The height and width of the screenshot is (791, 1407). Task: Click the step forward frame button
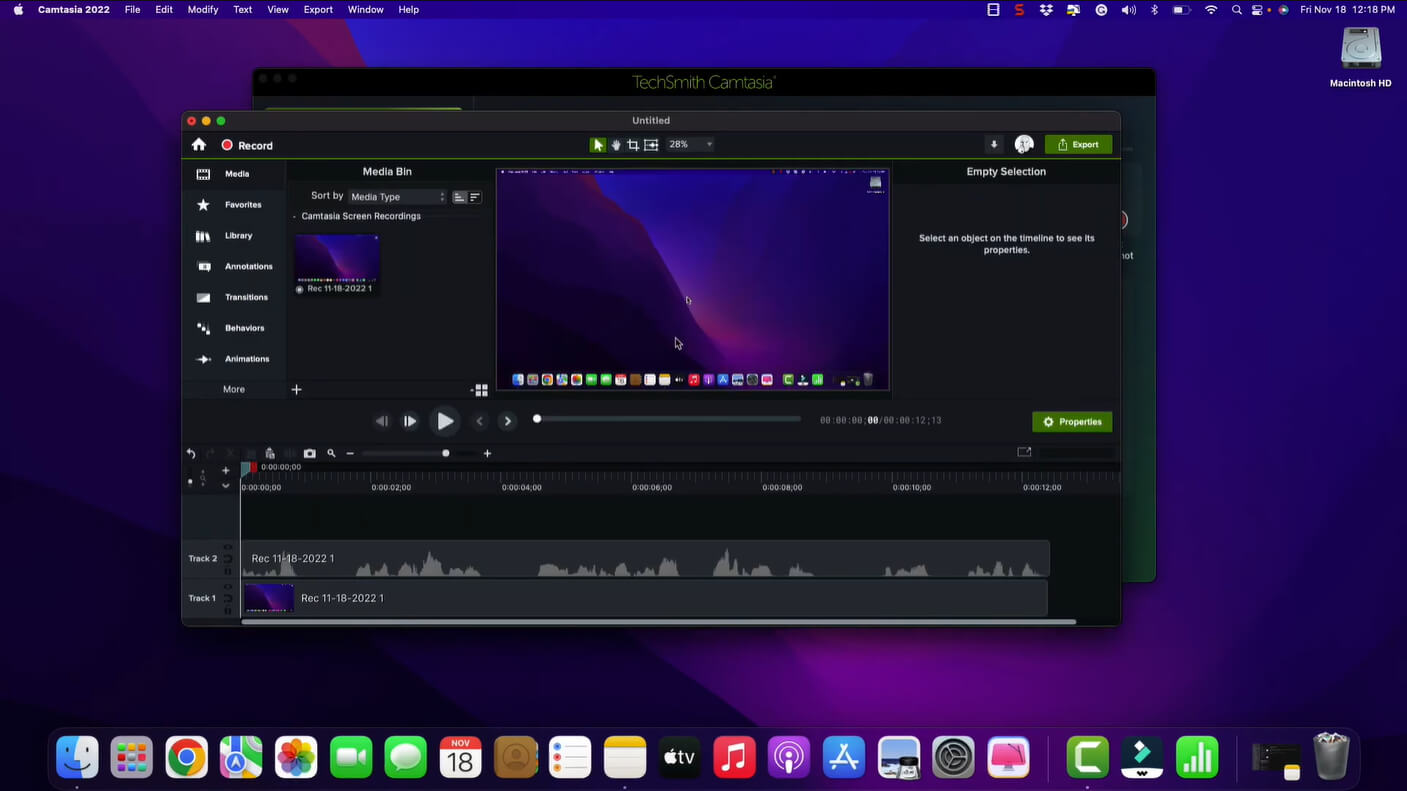click(410, 421)
